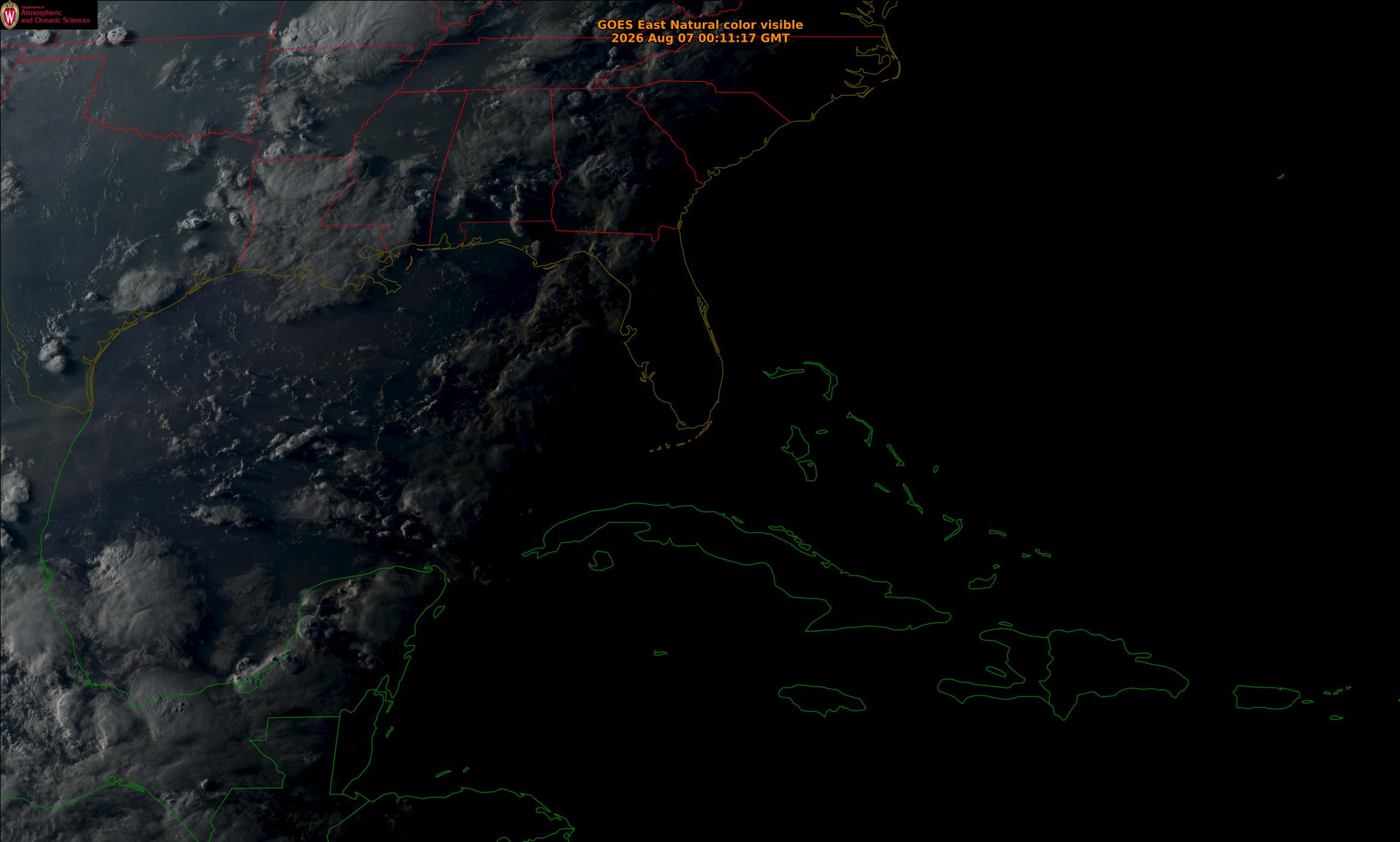Click the Atmospheric and Oceanic Sciences text
Image resolution: width=1400 pixels, height=842 pixels.
(x=55, y=17)
